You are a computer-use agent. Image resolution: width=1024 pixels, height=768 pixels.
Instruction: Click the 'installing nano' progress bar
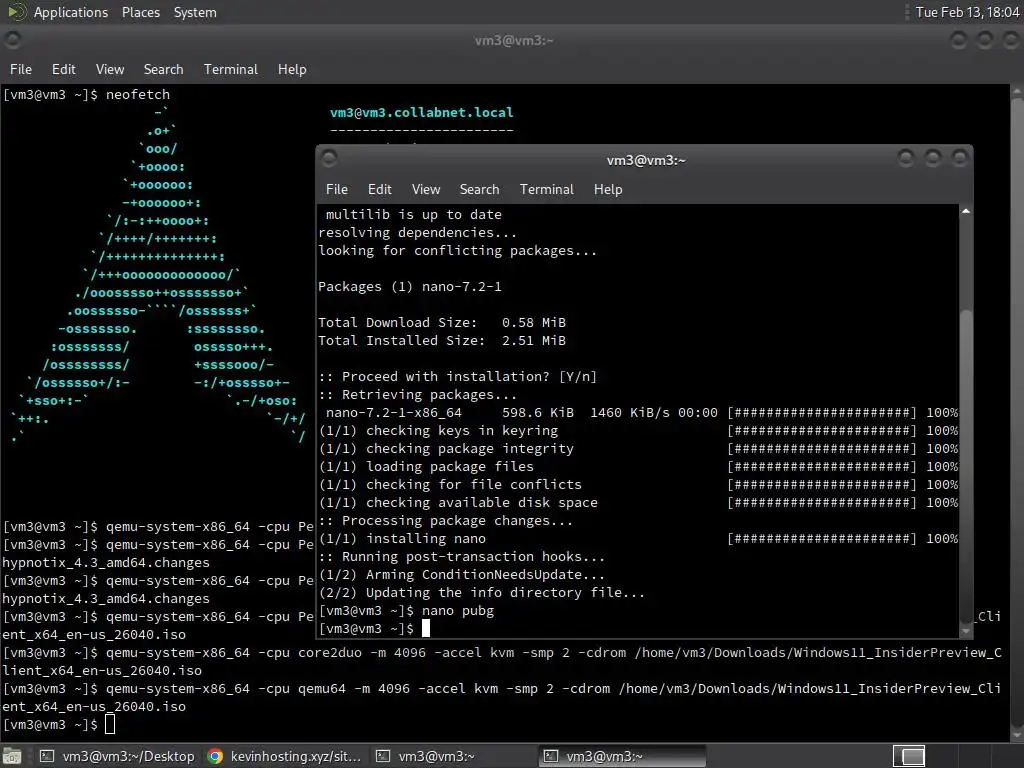[x=822, y=539]
